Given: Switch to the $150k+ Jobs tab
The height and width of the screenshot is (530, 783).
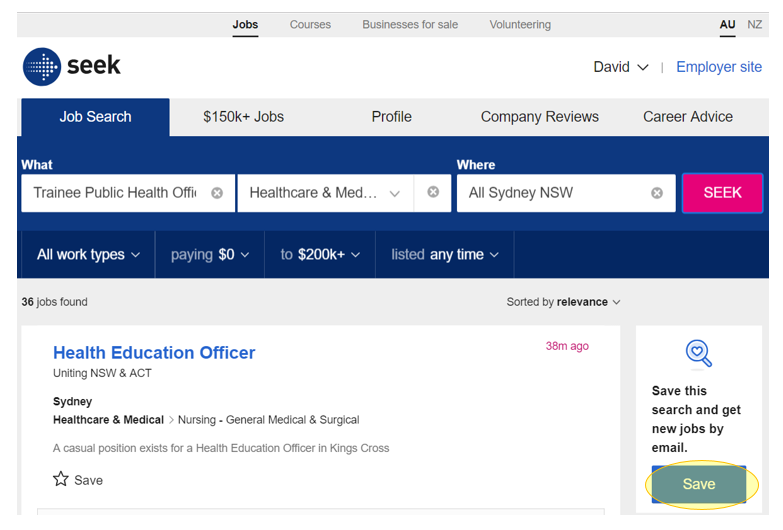Looking at the screenshot, I should (243, 117).
